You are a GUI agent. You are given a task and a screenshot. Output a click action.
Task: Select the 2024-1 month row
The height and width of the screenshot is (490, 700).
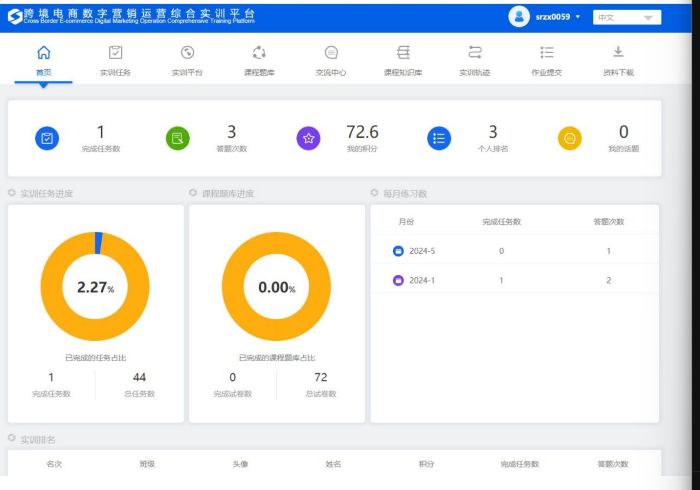tap(420, 280)
